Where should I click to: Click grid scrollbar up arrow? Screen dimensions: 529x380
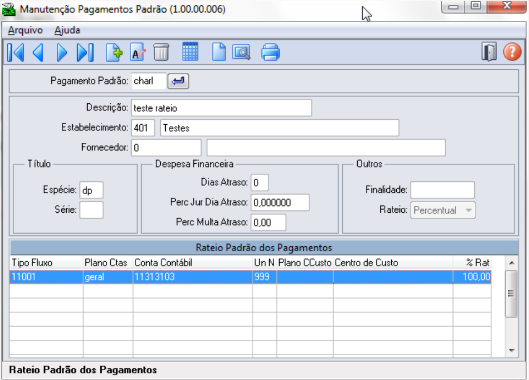click(511, 263)
